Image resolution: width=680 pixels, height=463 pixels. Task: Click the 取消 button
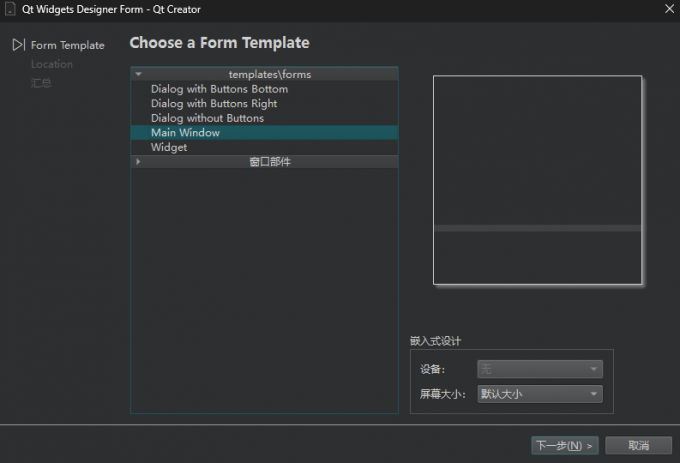tap(639, 445)
